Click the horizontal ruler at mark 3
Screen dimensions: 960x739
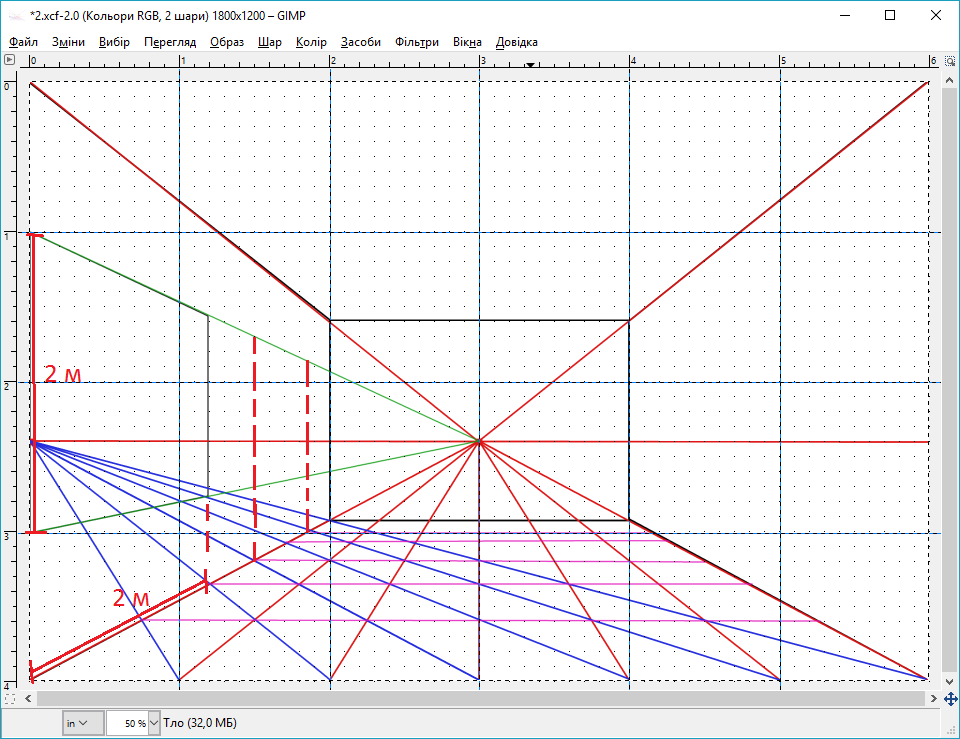pyautogui.click(x=481, y=61)
